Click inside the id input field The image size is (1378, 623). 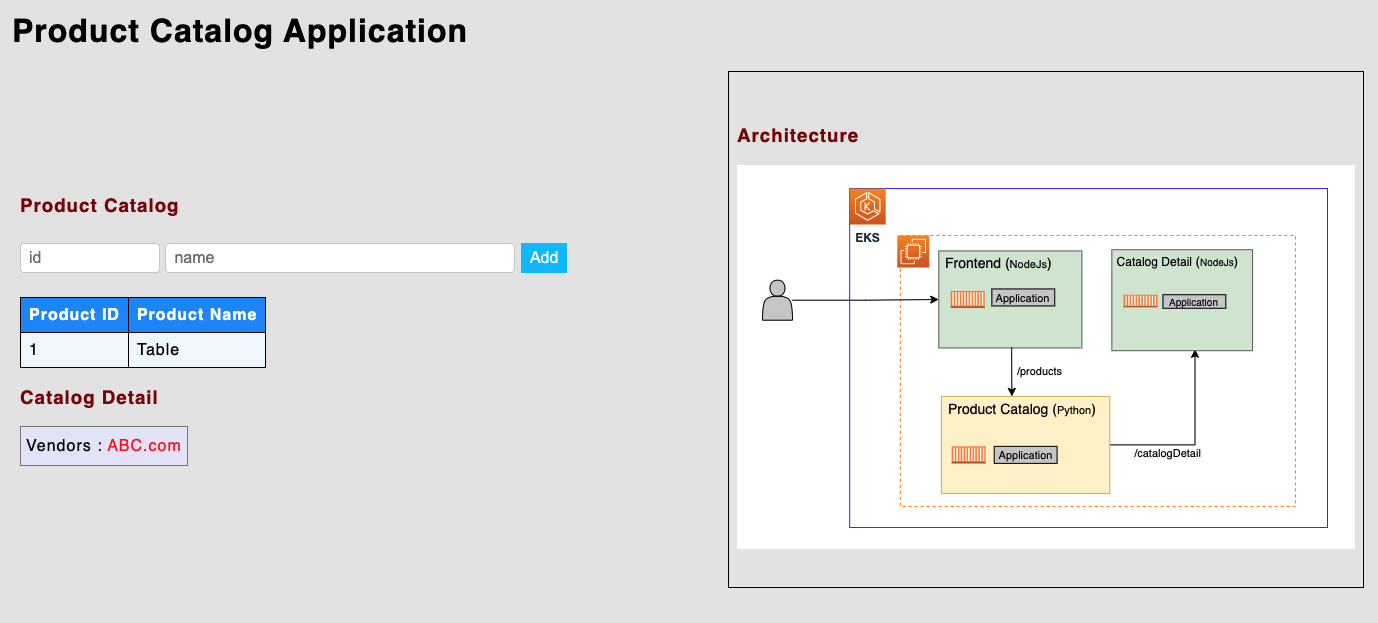pos(89,257)
